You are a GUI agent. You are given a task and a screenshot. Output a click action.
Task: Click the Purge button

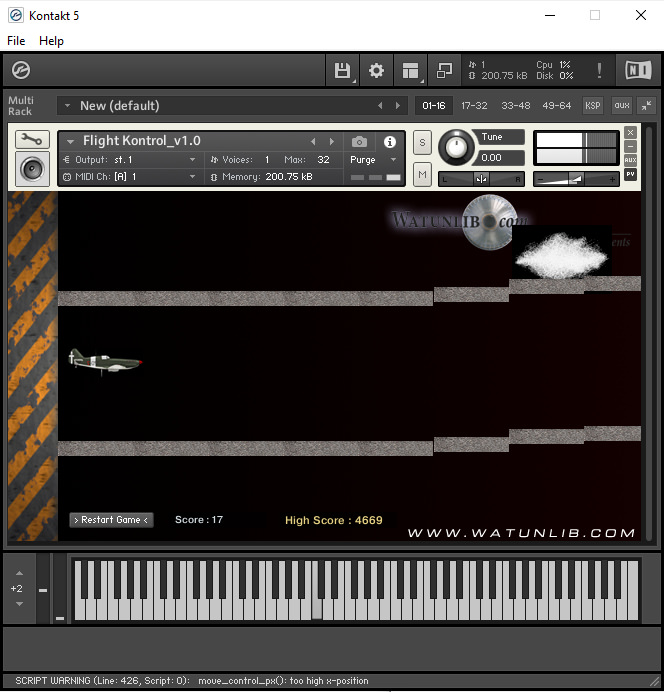[x=363, y=160]
